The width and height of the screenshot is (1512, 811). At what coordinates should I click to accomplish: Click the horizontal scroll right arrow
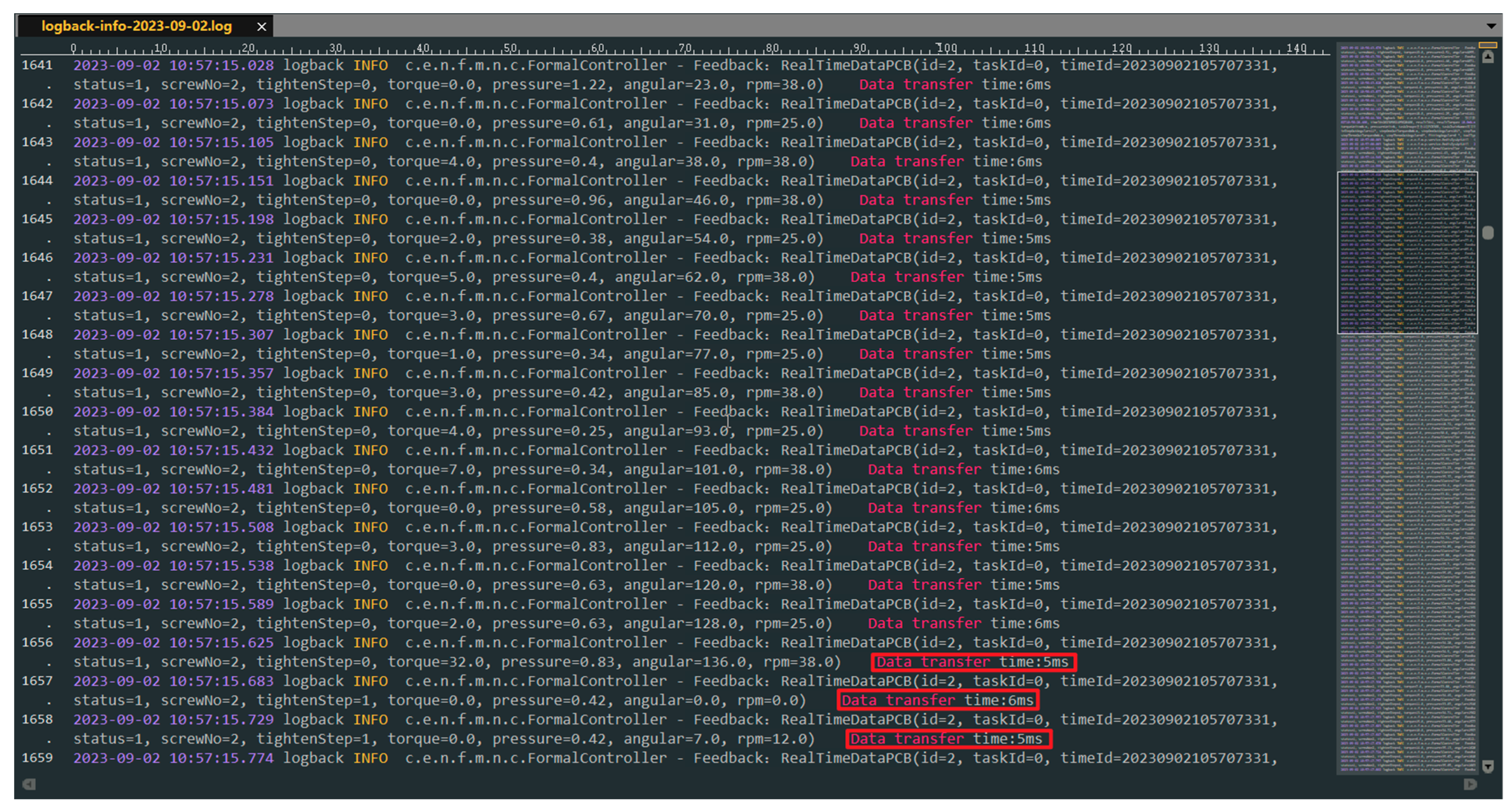click(1470, 784)
